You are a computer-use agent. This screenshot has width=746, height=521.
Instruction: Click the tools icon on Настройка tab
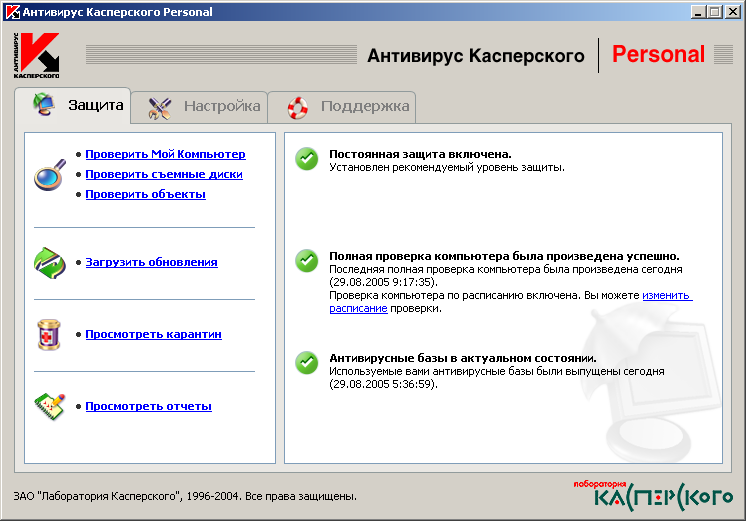[159, 108]
